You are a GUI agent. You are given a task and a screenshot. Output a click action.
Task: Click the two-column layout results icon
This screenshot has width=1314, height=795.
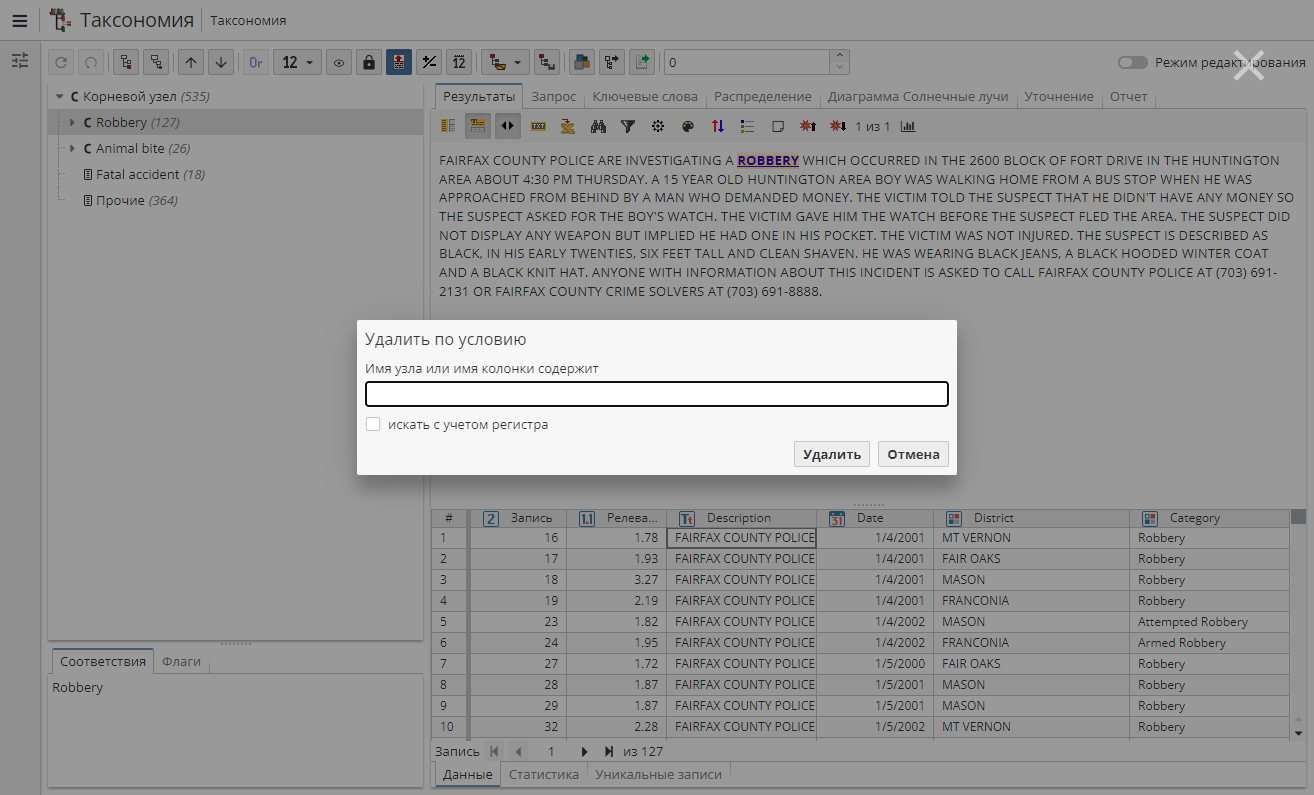(449, 126)
